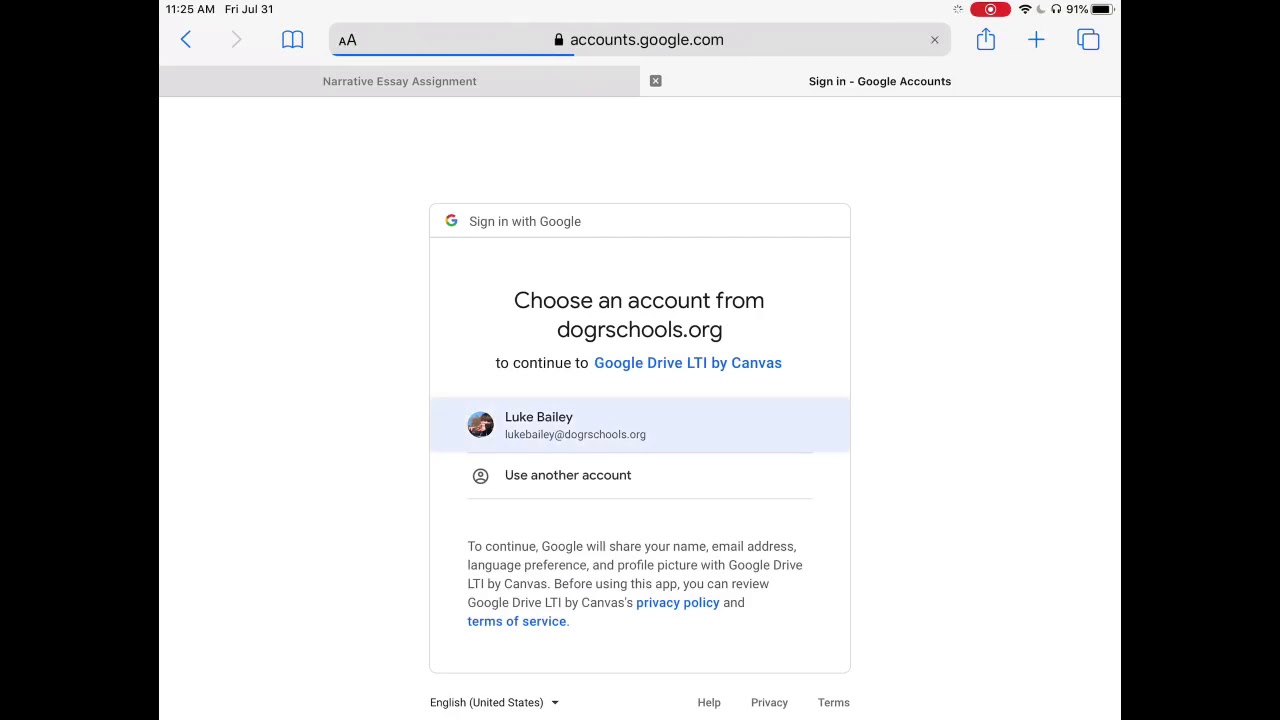The image size is (1280, 720).
Task: Tap the accounts.google.com address field
Action: point(640,40)
